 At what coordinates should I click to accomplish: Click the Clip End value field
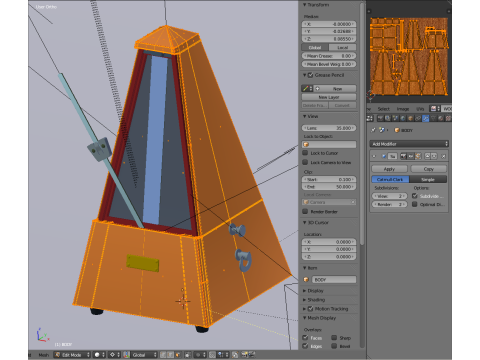tap(329, 187)
